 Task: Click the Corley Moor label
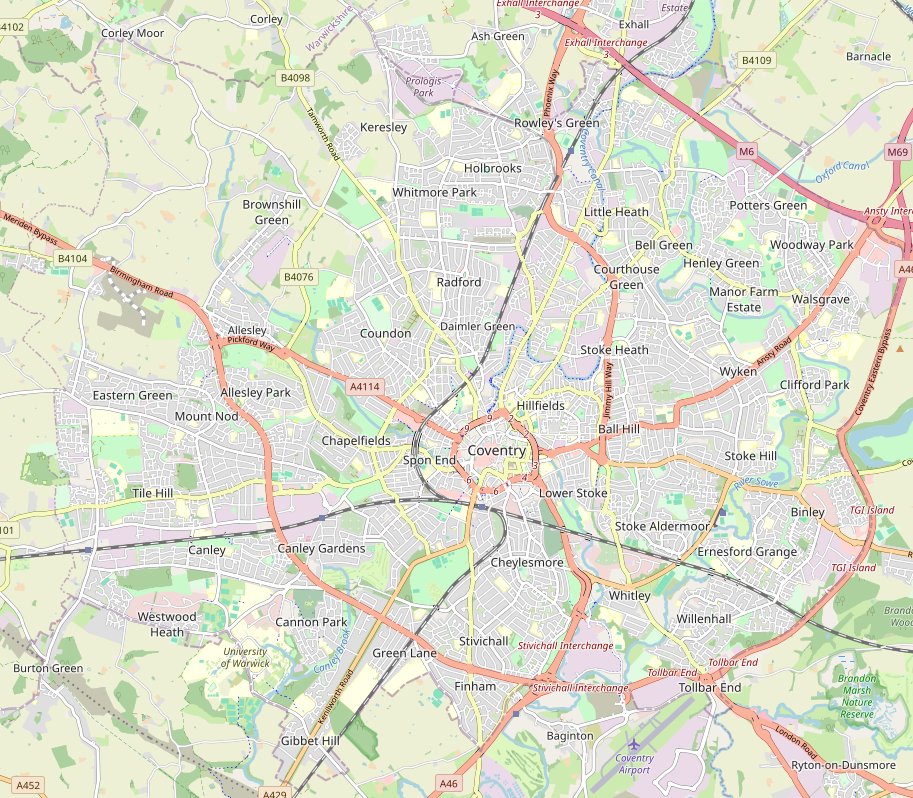(x=133, y=33)
